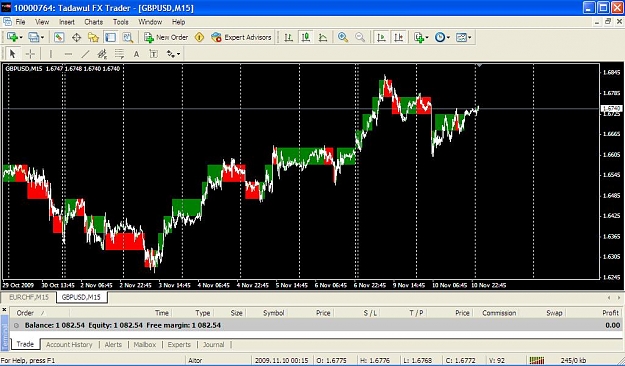Viewport: 625px width, 366px height.
Task: Switch to the Account History tab
Action: click(x=69, y=344)
